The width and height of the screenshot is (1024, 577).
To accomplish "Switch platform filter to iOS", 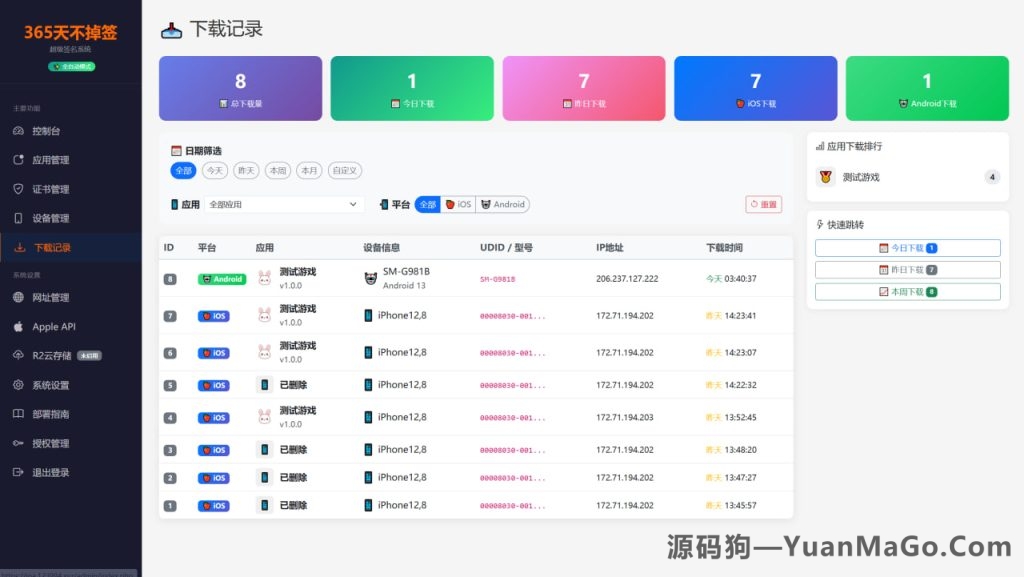I will click(459, 204).
